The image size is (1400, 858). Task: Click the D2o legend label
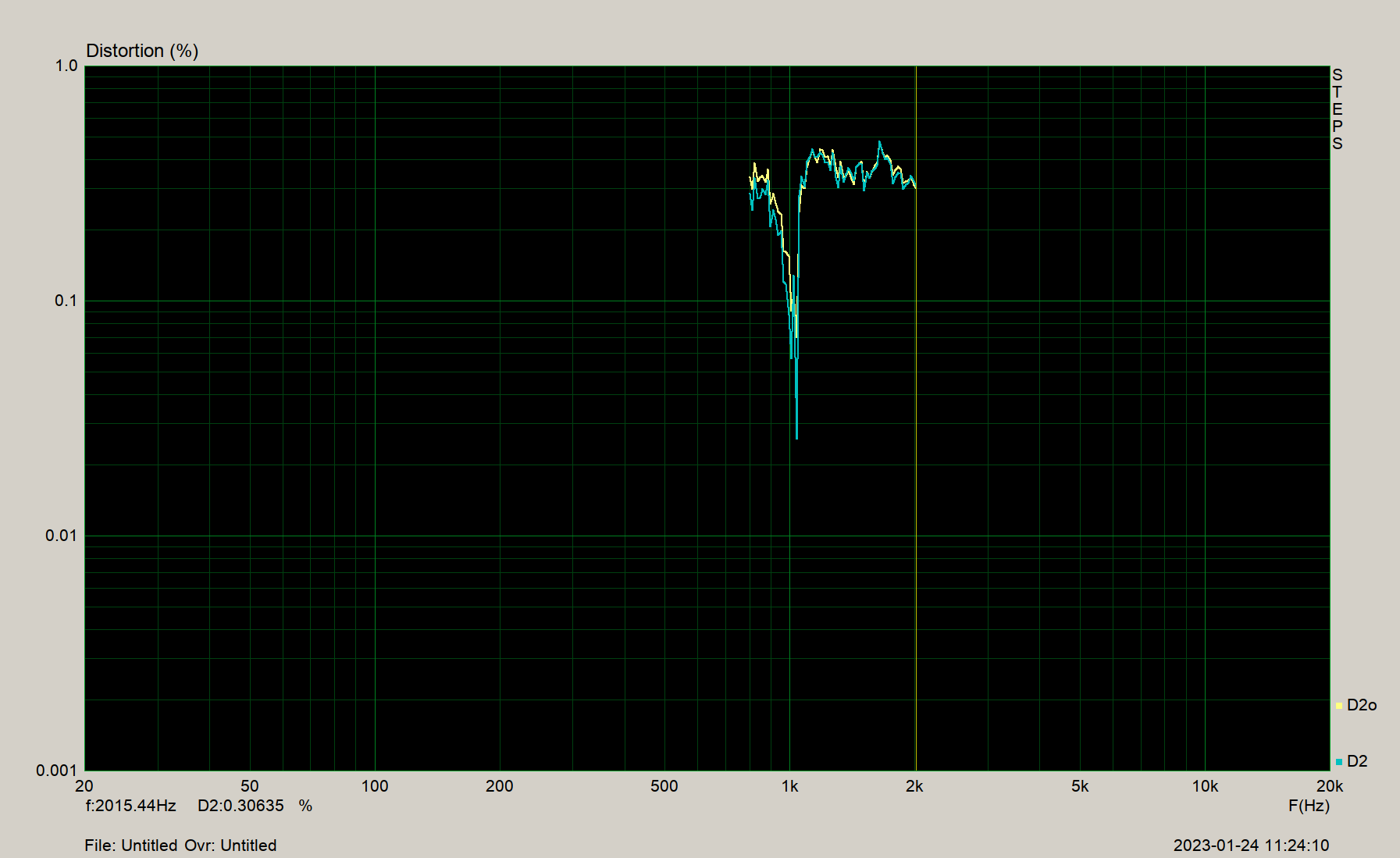coord(1362,705)
